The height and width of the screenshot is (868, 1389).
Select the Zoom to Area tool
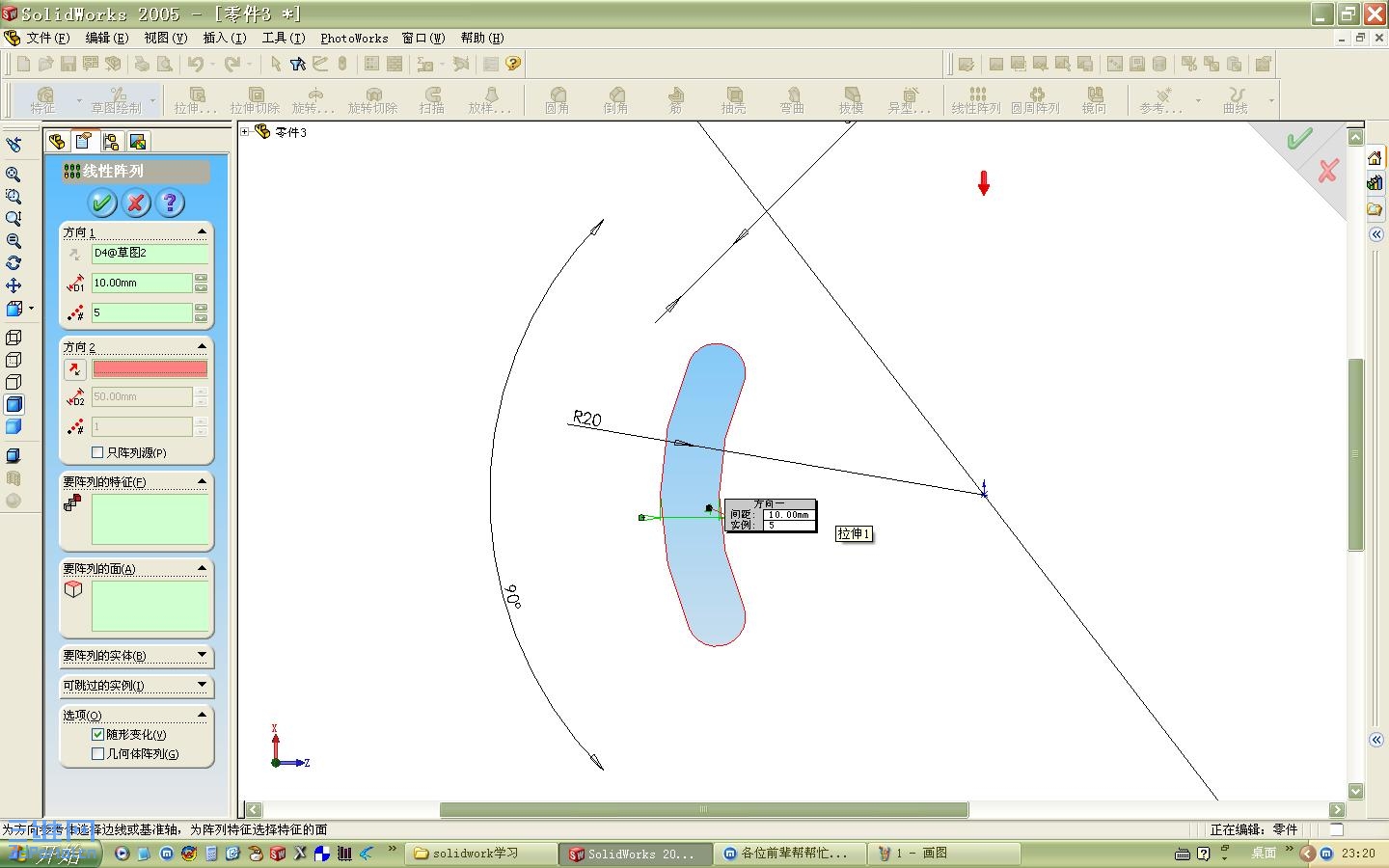(x=14, y=197)
